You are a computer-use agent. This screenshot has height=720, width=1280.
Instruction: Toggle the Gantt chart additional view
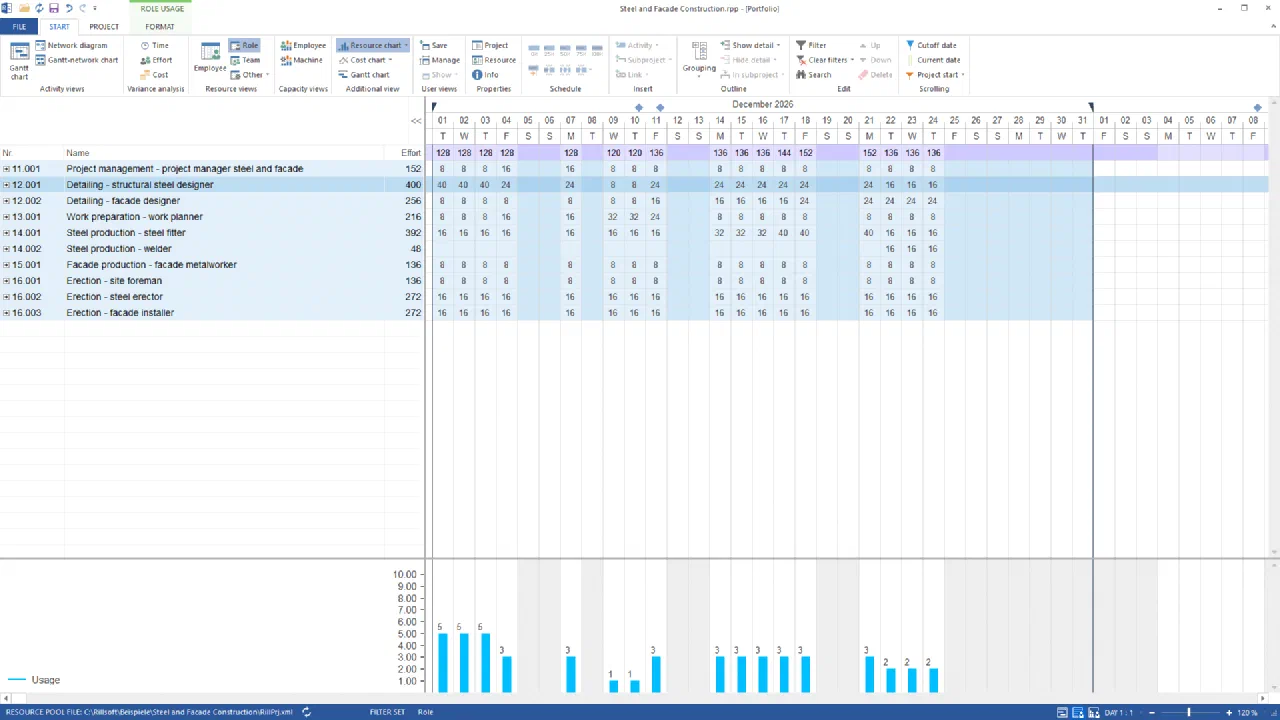pos(364,75)
